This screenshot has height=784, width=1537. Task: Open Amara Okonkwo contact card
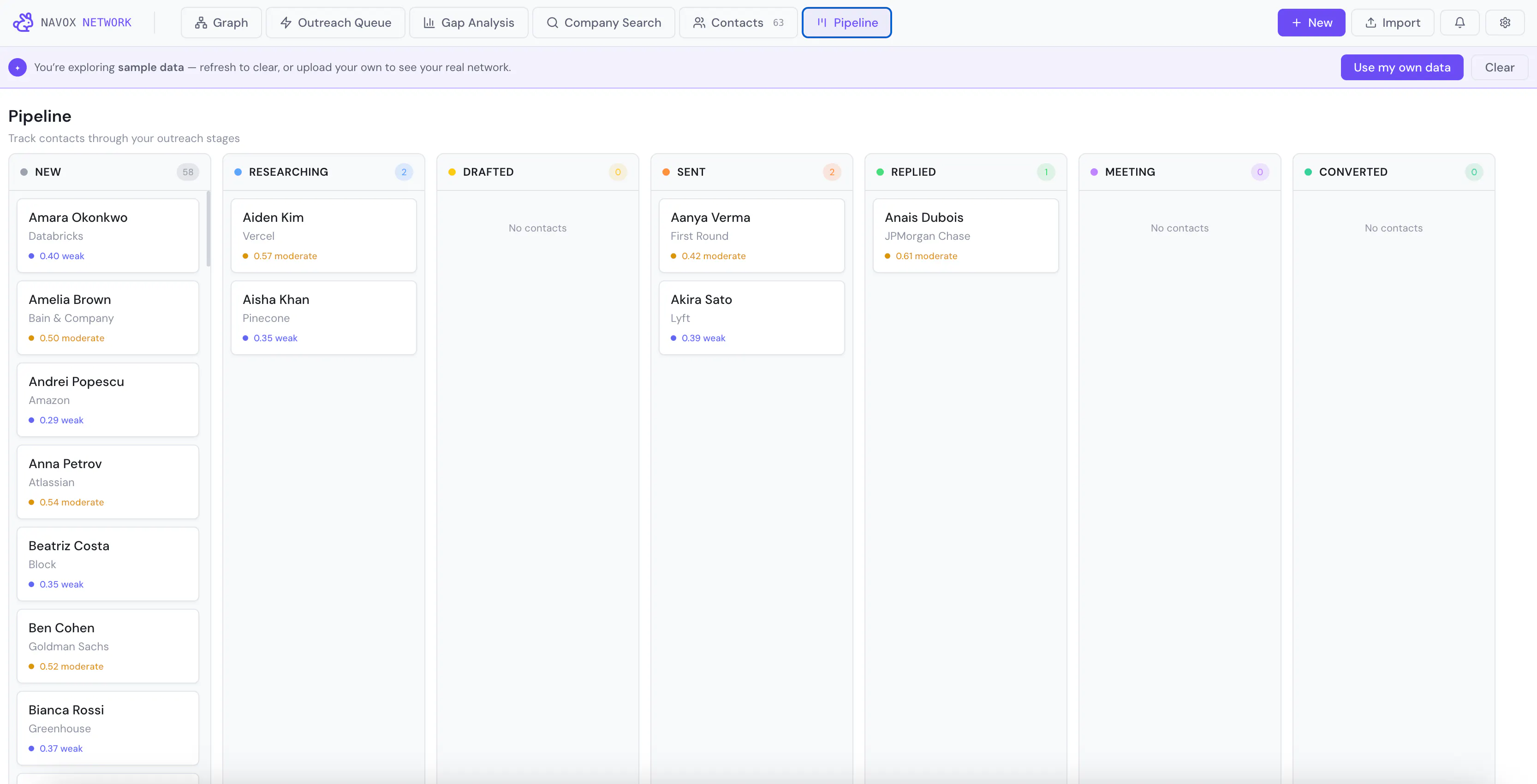click(108, 236)
